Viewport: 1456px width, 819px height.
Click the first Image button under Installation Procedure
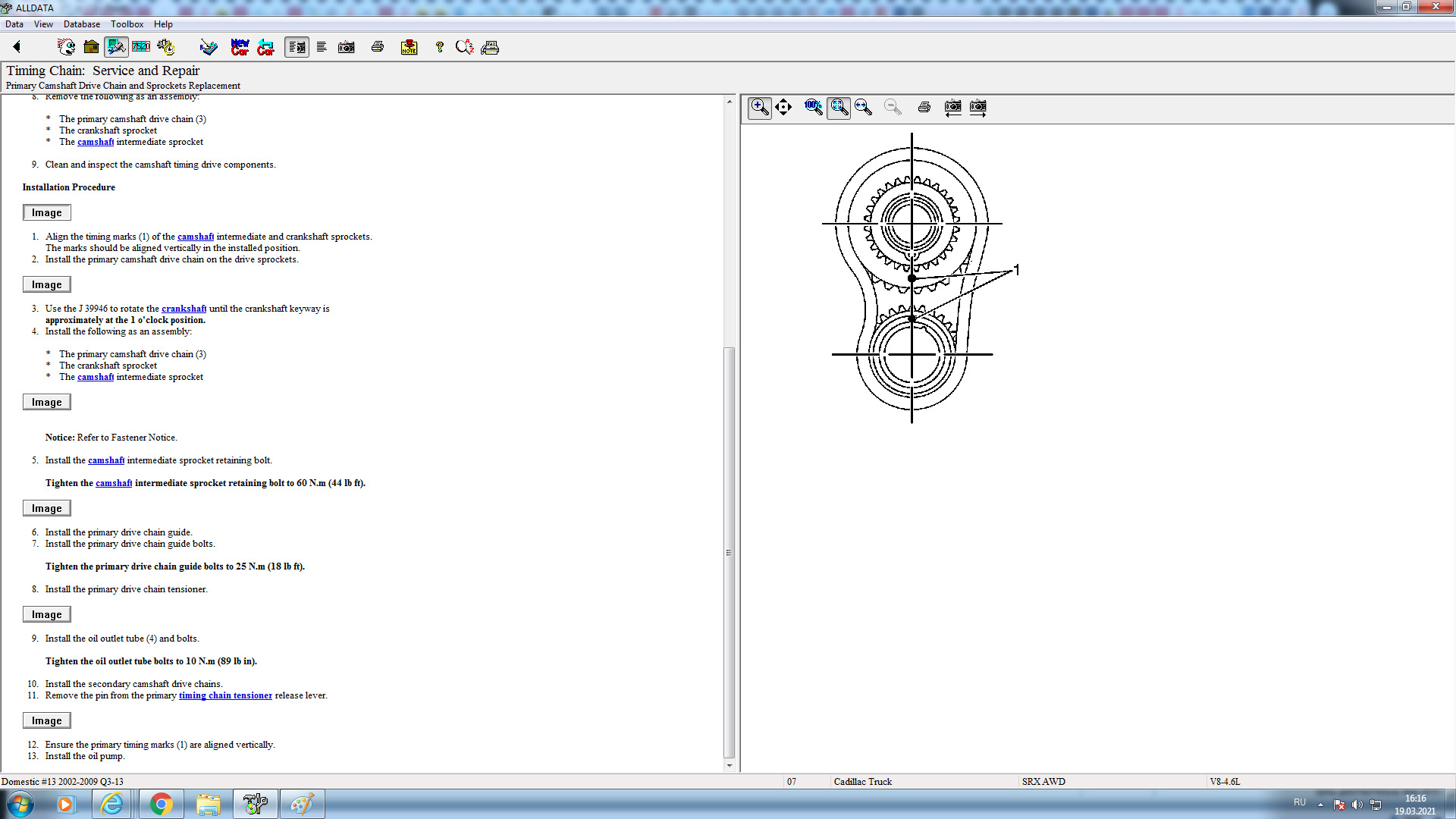[46, 212]
